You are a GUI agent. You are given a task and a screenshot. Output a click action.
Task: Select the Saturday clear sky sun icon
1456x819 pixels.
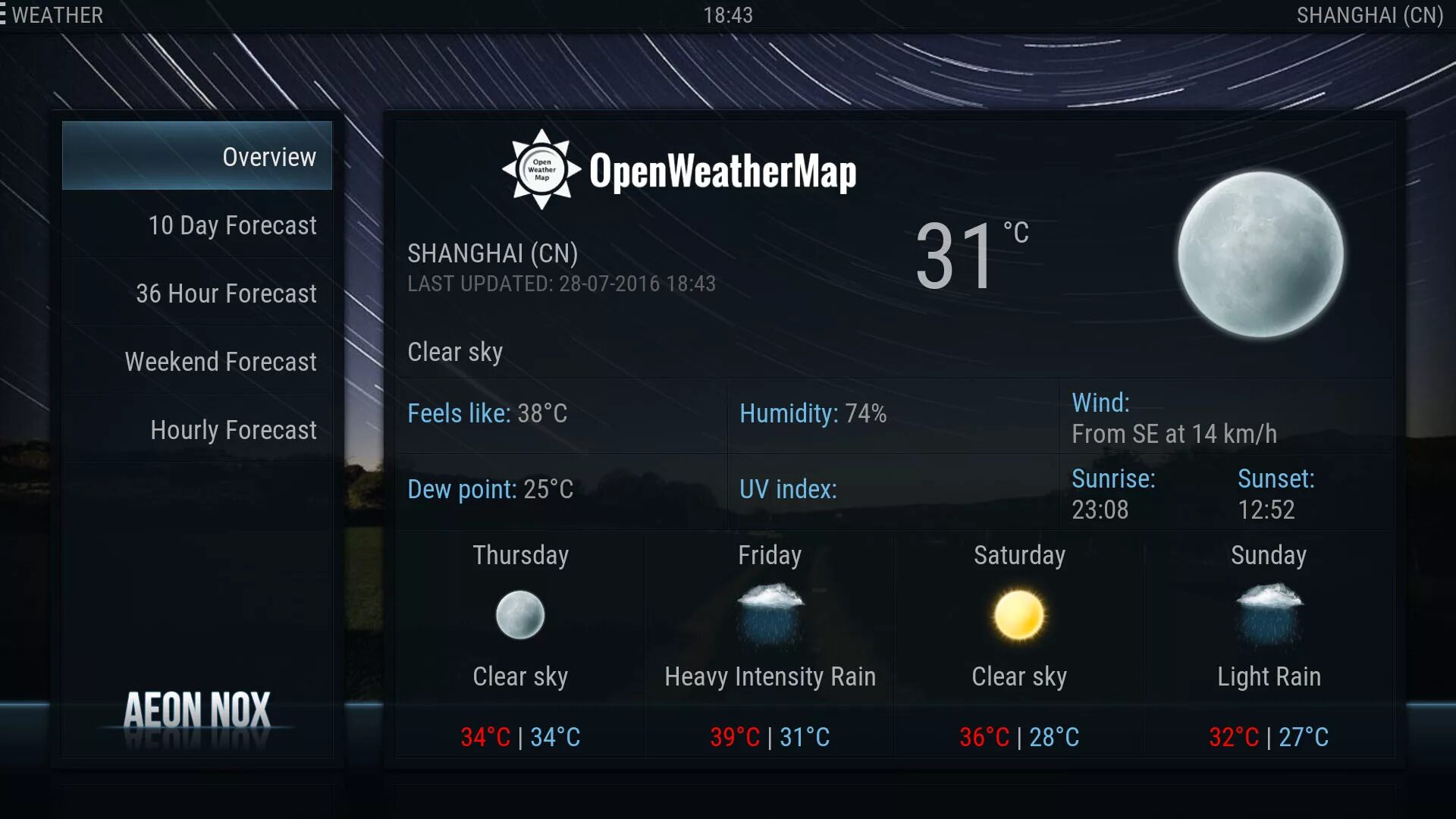pyautogui.click(x=1018, y=615)
